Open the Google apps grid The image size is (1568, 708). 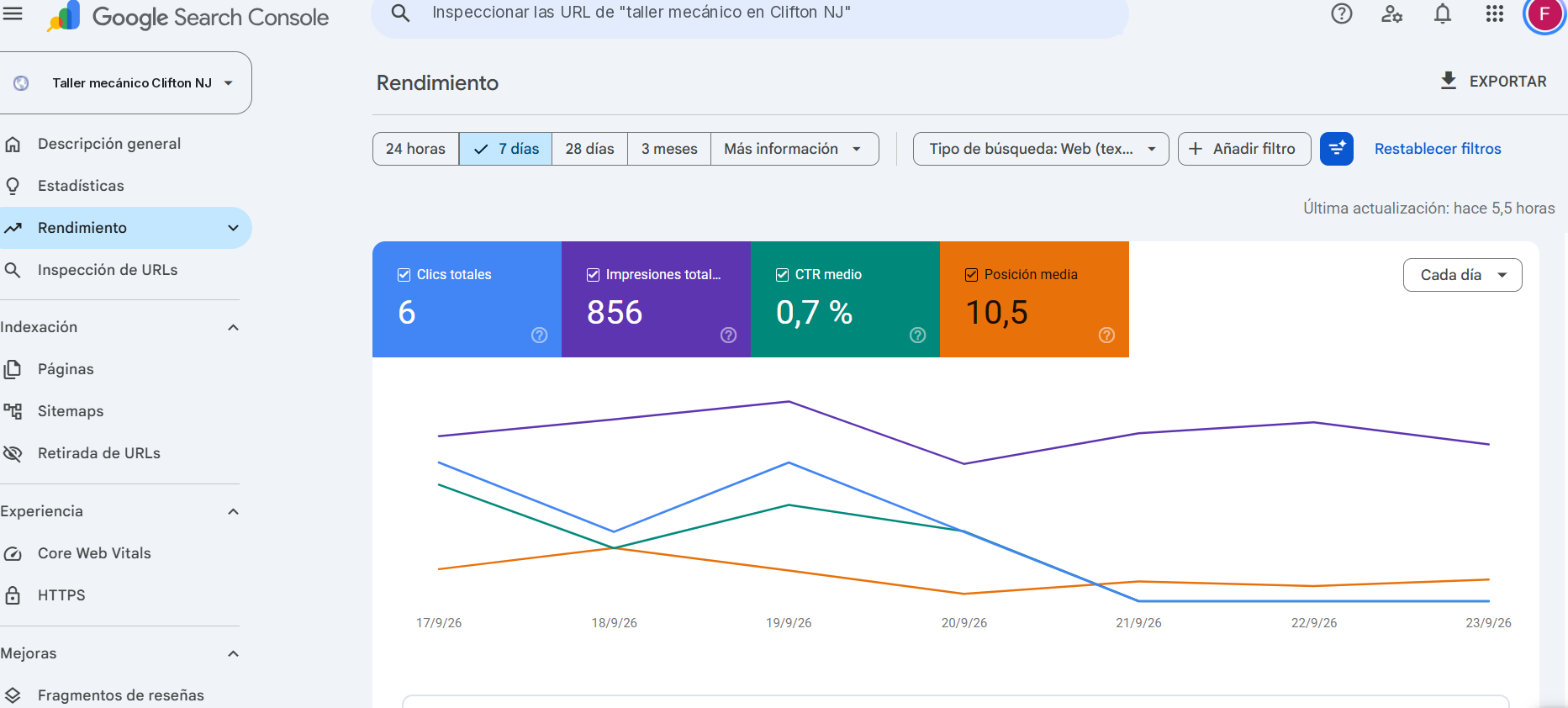pyautogui.click(x=1495, y=13)
